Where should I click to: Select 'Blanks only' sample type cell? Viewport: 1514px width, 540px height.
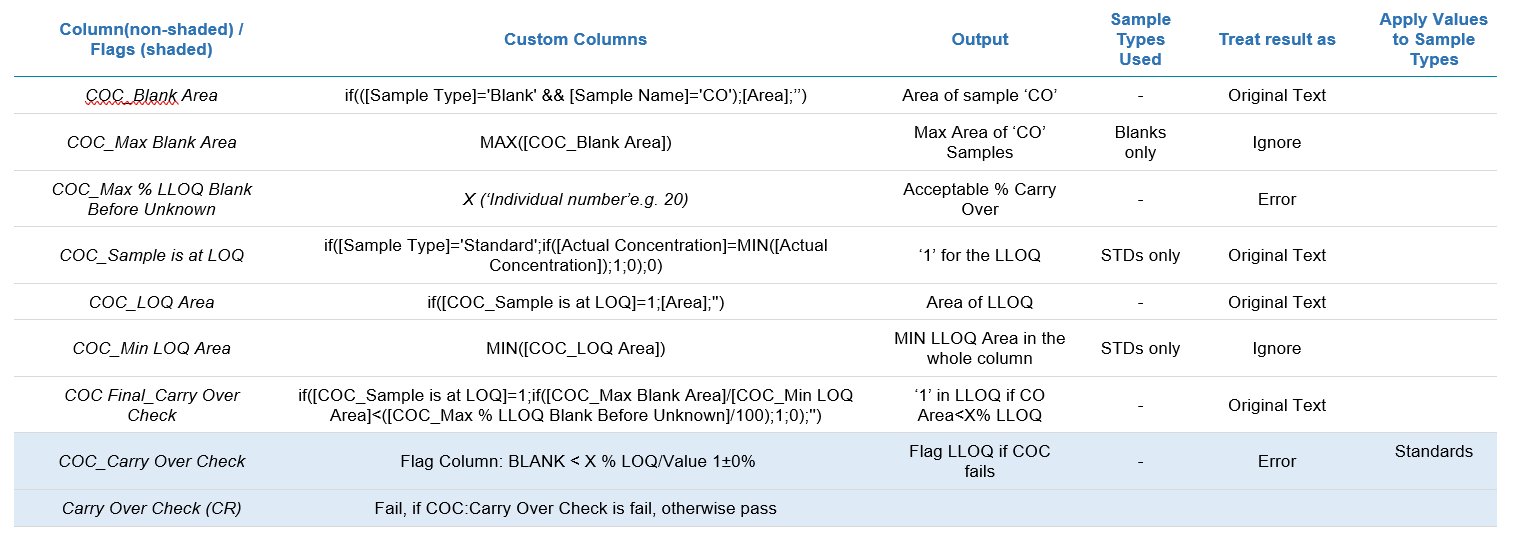point(1140,143)
